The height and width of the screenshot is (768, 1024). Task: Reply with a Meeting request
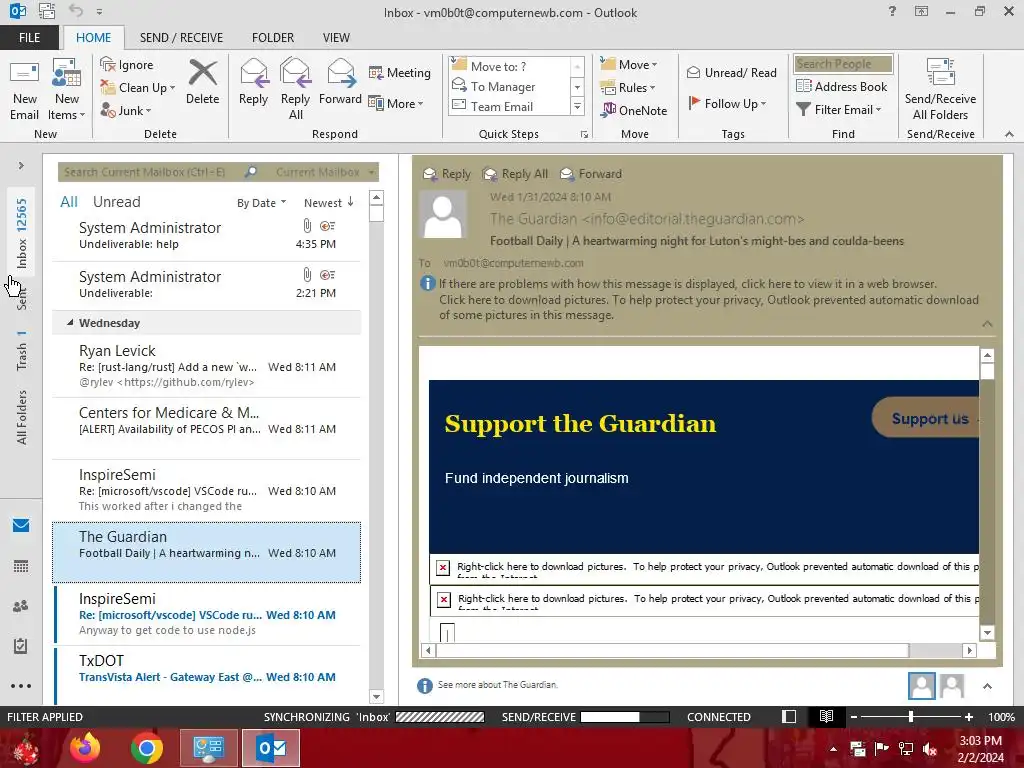pos(400,72)
